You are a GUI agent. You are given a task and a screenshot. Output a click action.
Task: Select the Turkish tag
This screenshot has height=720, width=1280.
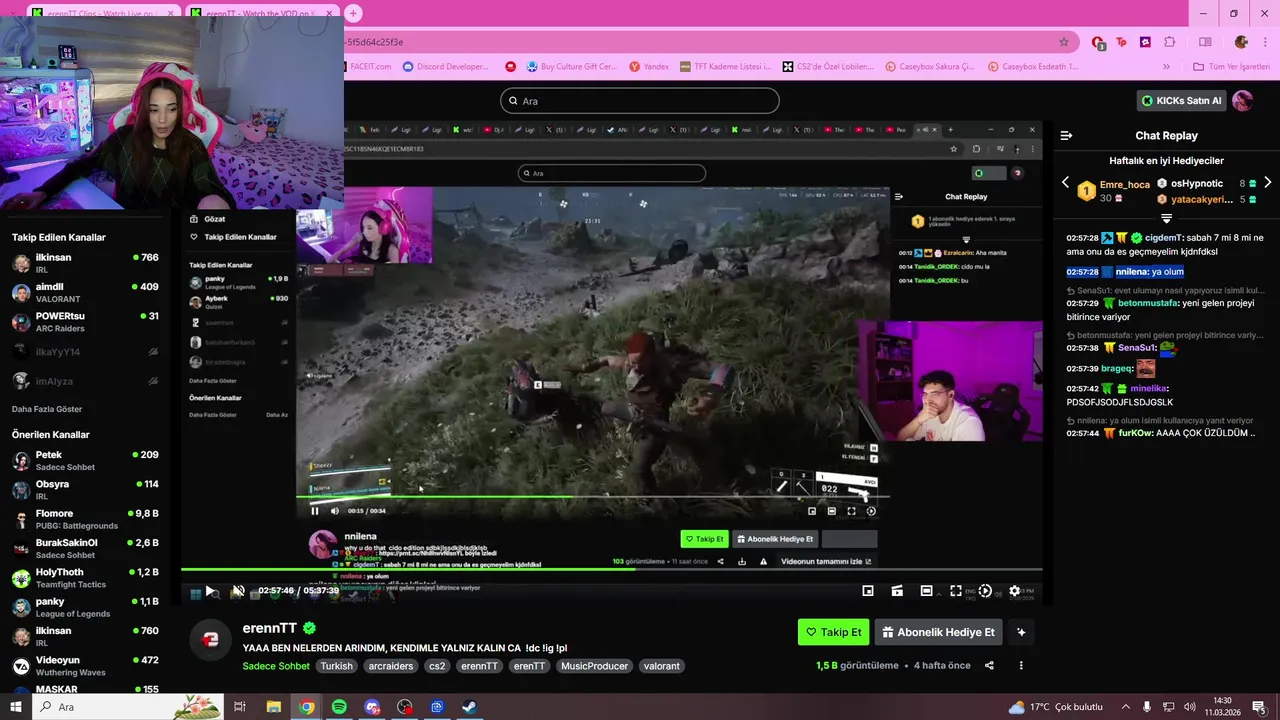pos(336,666)
